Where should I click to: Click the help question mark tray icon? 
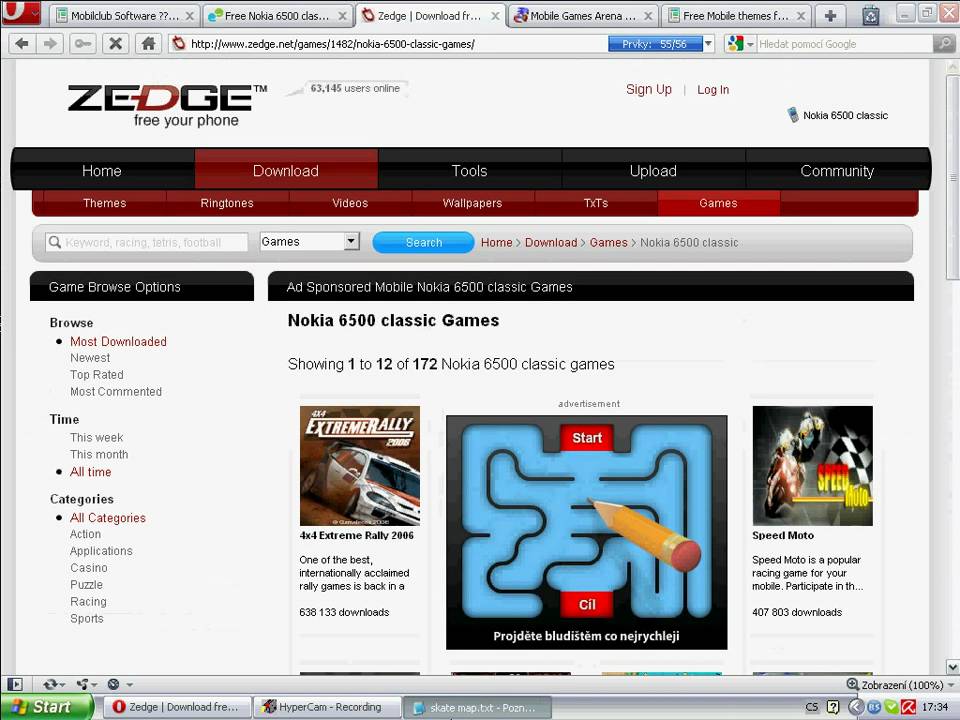[x=833, y=707]
